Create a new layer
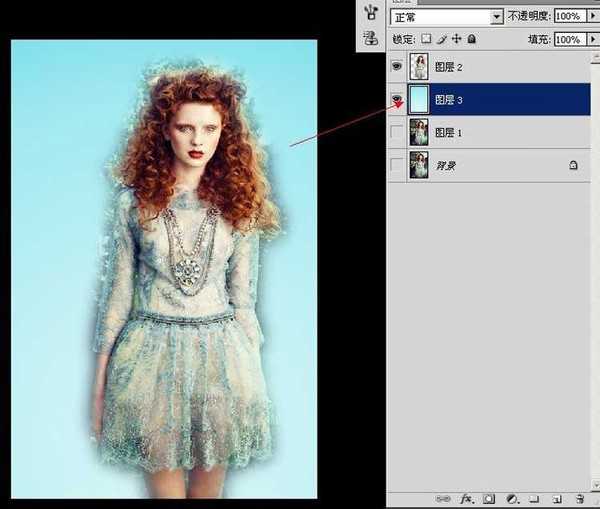 pyautogui.click(x=555, y=497)
